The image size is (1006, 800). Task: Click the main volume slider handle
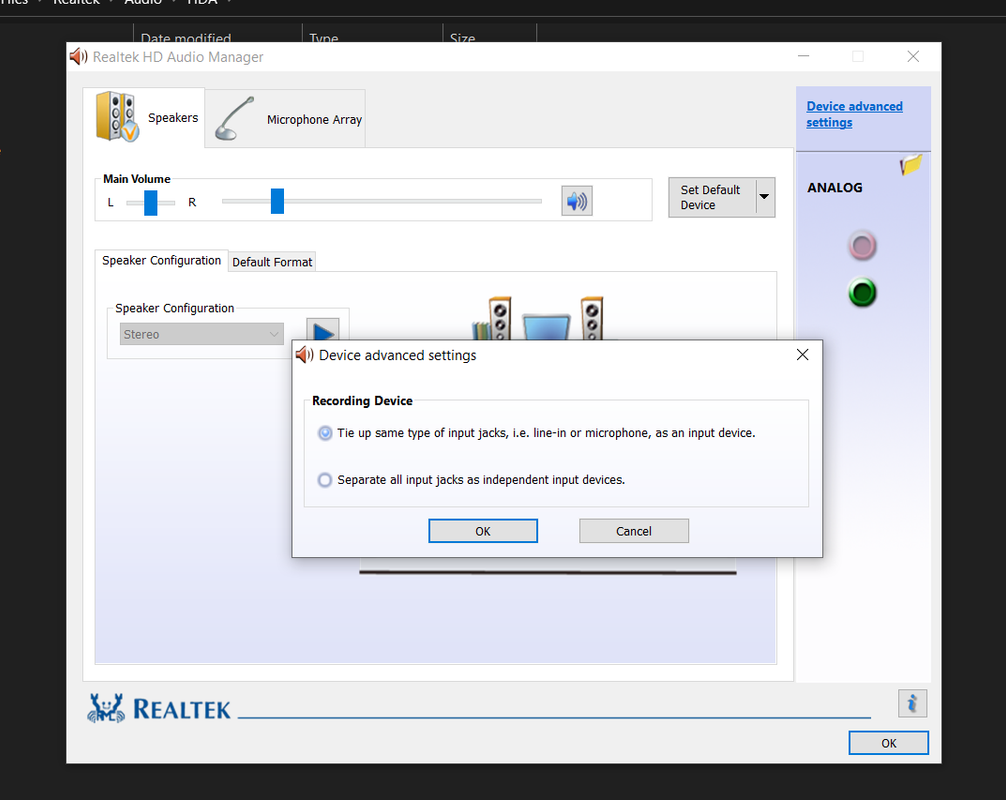pos(277,201)
